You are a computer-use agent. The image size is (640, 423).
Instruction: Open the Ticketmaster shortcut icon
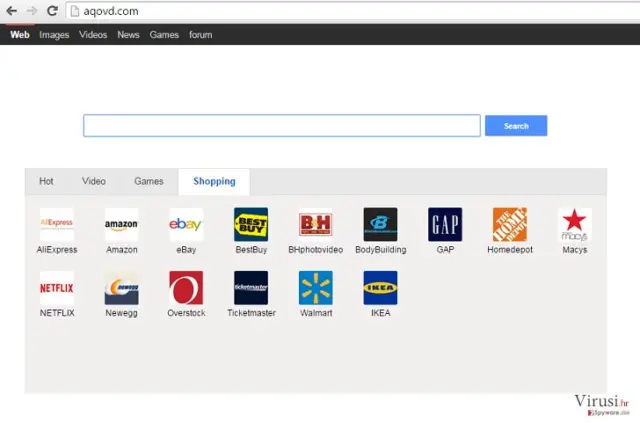click(x=251, y=288)
